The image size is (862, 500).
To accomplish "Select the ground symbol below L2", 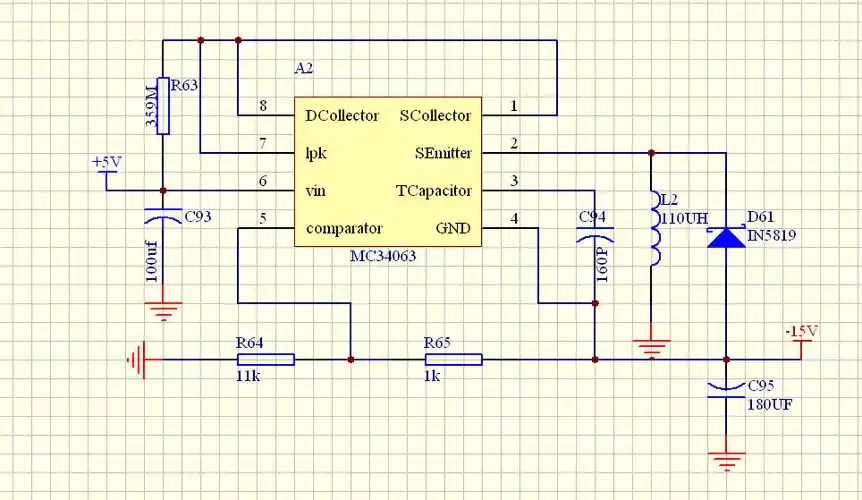I will coord(652,347).
